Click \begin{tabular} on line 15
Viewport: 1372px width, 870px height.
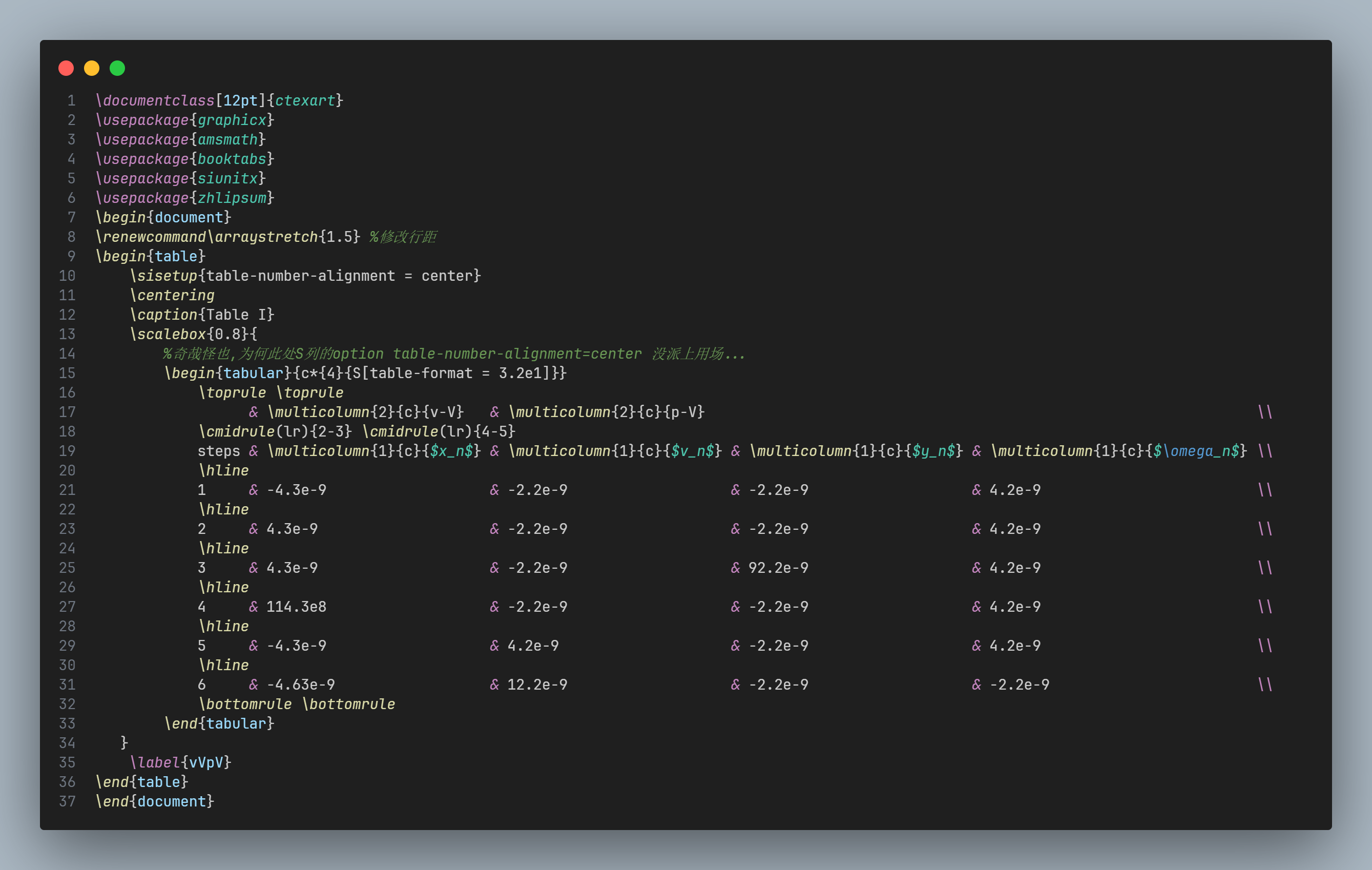[228, 373]
